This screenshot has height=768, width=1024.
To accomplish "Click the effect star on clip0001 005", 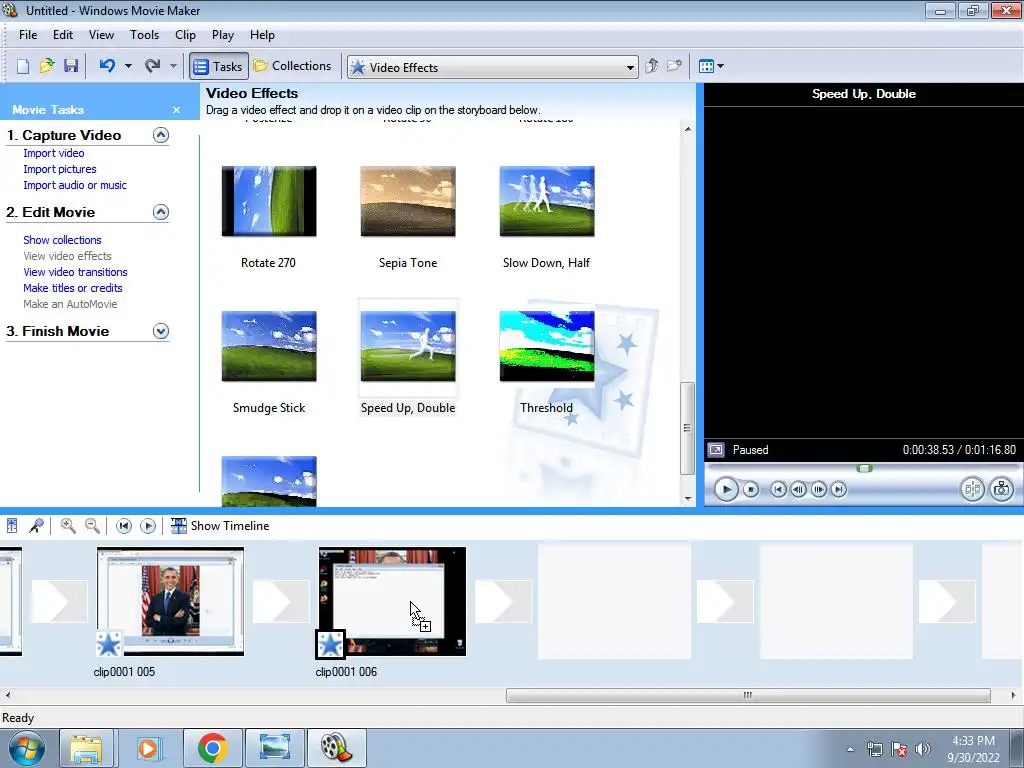I will tap(109, 645).
